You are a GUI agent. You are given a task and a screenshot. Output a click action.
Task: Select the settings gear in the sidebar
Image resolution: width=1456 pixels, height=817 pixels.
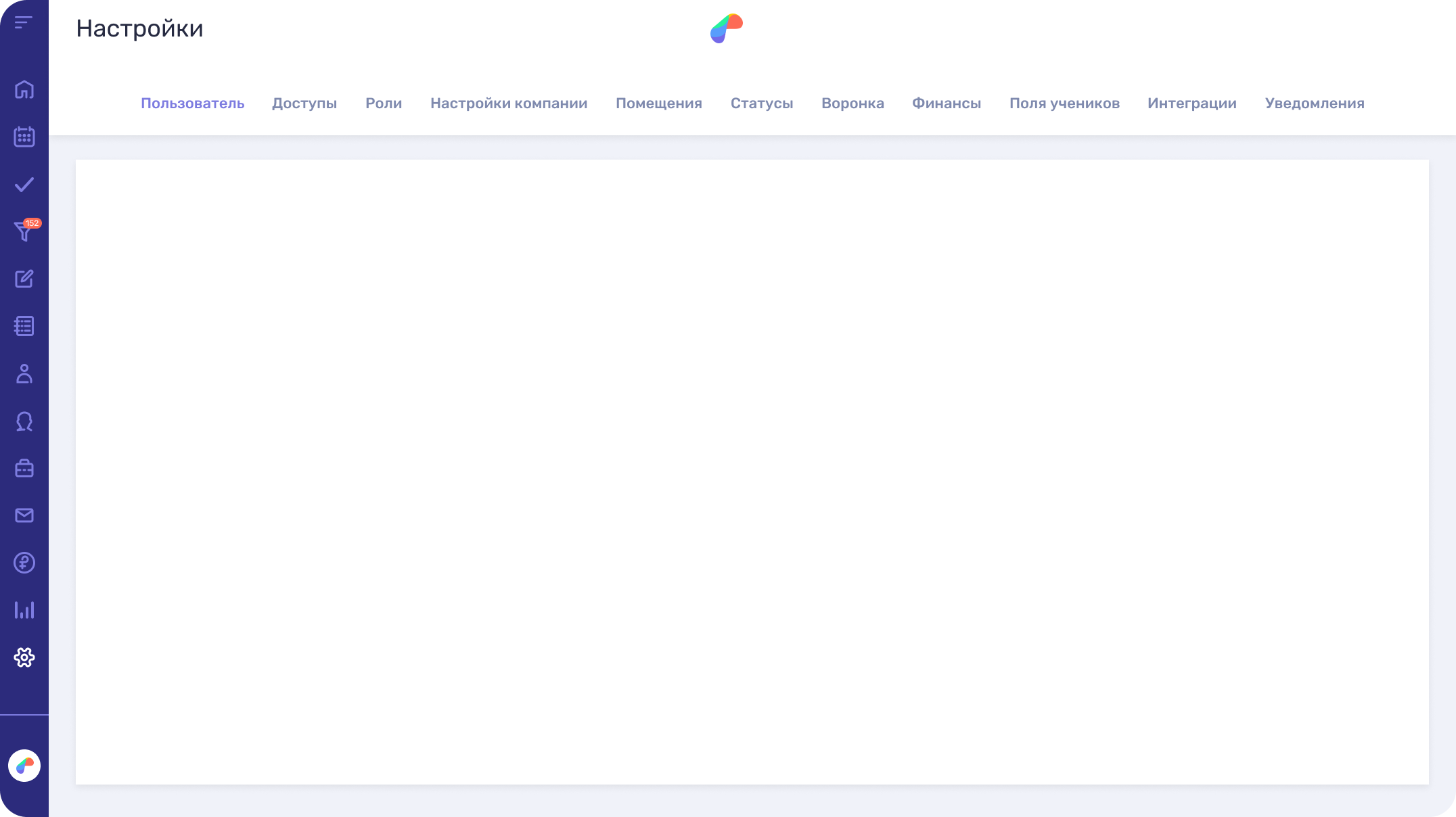[x=24, y=657]
